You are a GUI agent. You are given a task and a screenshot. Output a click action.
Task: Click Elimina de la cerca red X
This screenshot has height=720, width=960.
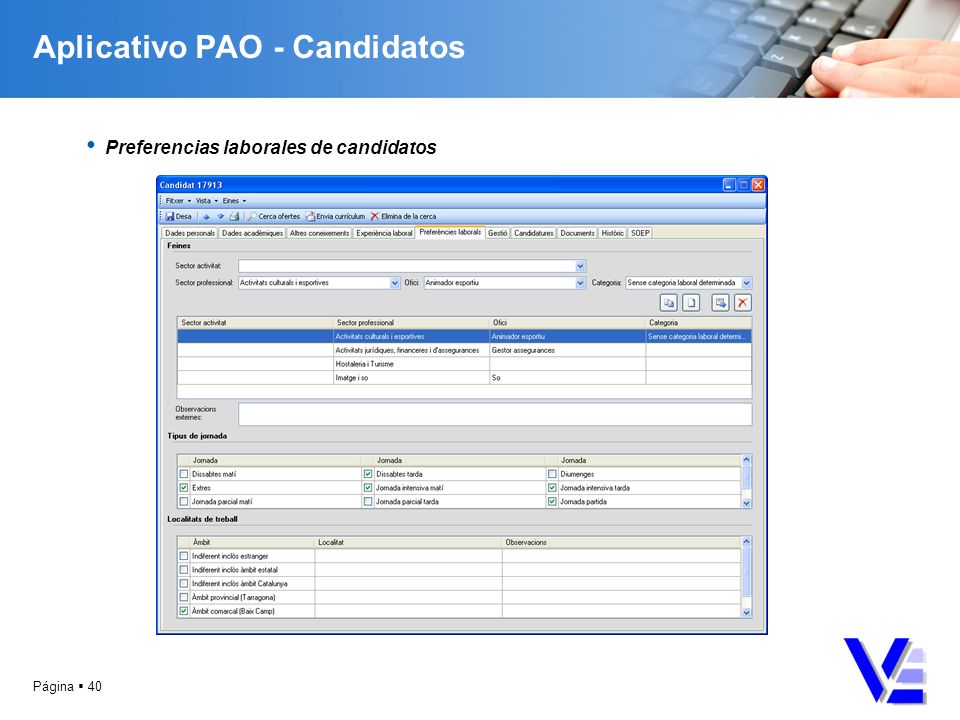point(375,217)
